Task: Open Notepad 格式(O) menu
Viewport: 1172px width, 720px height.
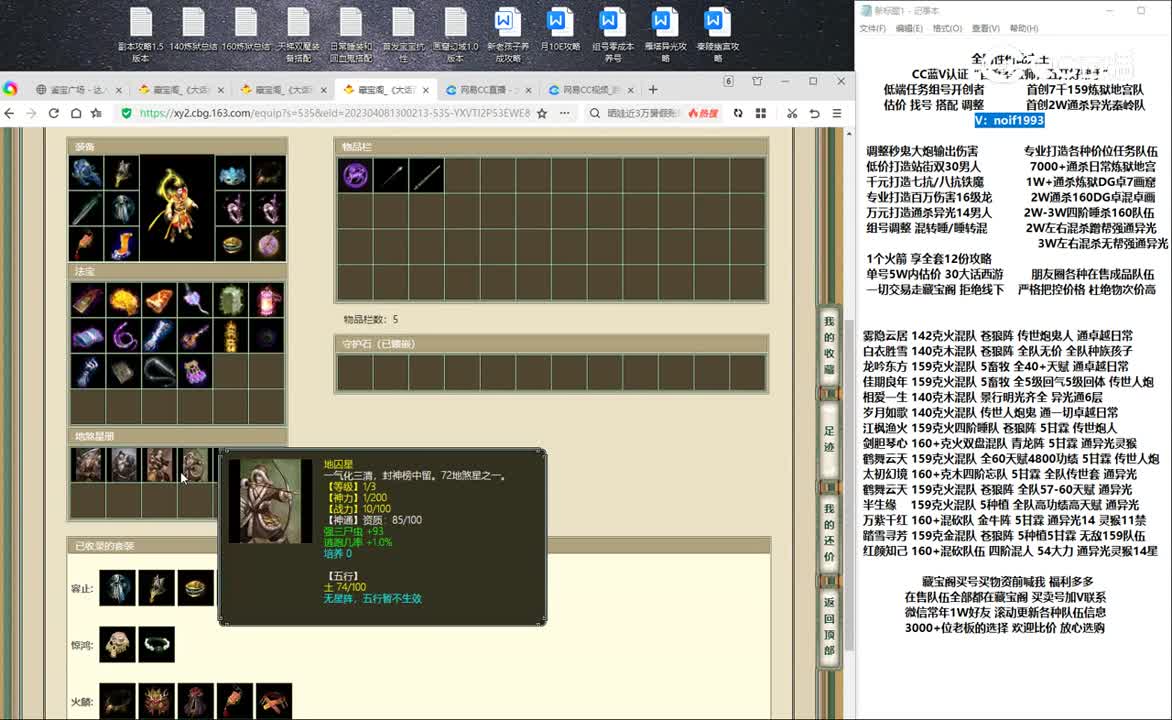Action: 947,28
